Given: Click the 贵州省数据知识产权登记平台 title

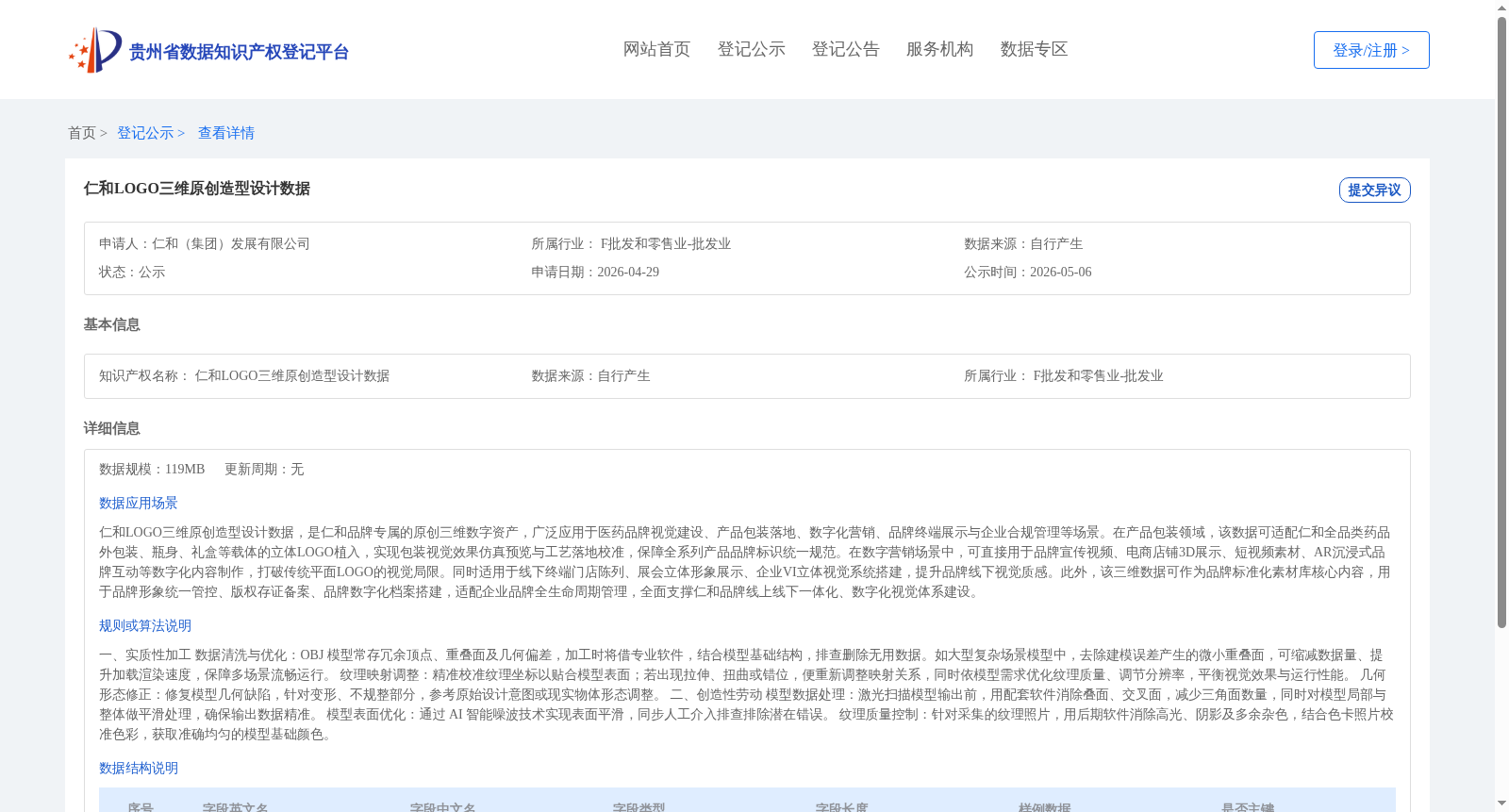Looking at the screenshot, I should (x=239, y=52).
